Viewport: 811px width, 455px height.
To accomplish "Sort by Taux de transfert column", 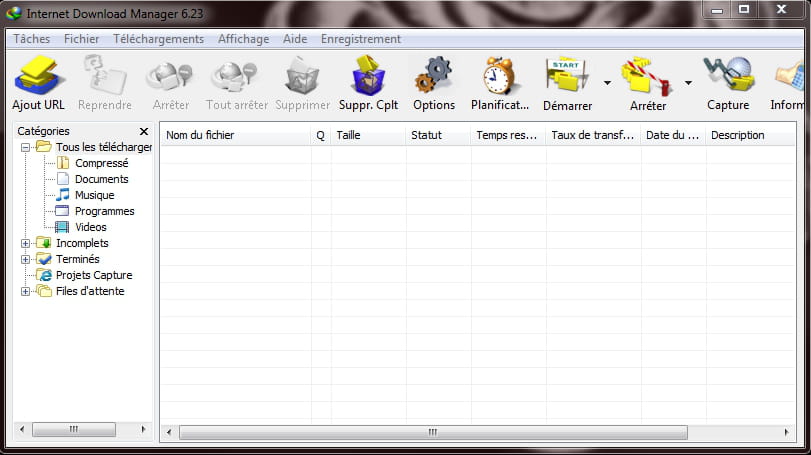I will [594, 135].
